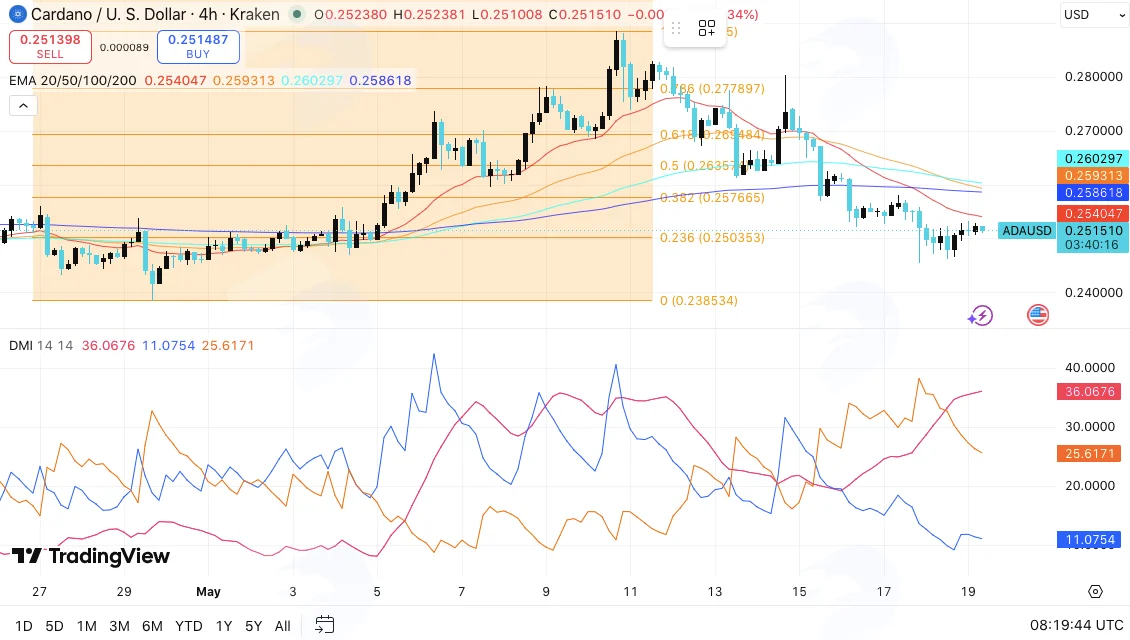This screenshot has height=640, width=1130.
Task: Select the 1D time range
Action: (24, 626)
